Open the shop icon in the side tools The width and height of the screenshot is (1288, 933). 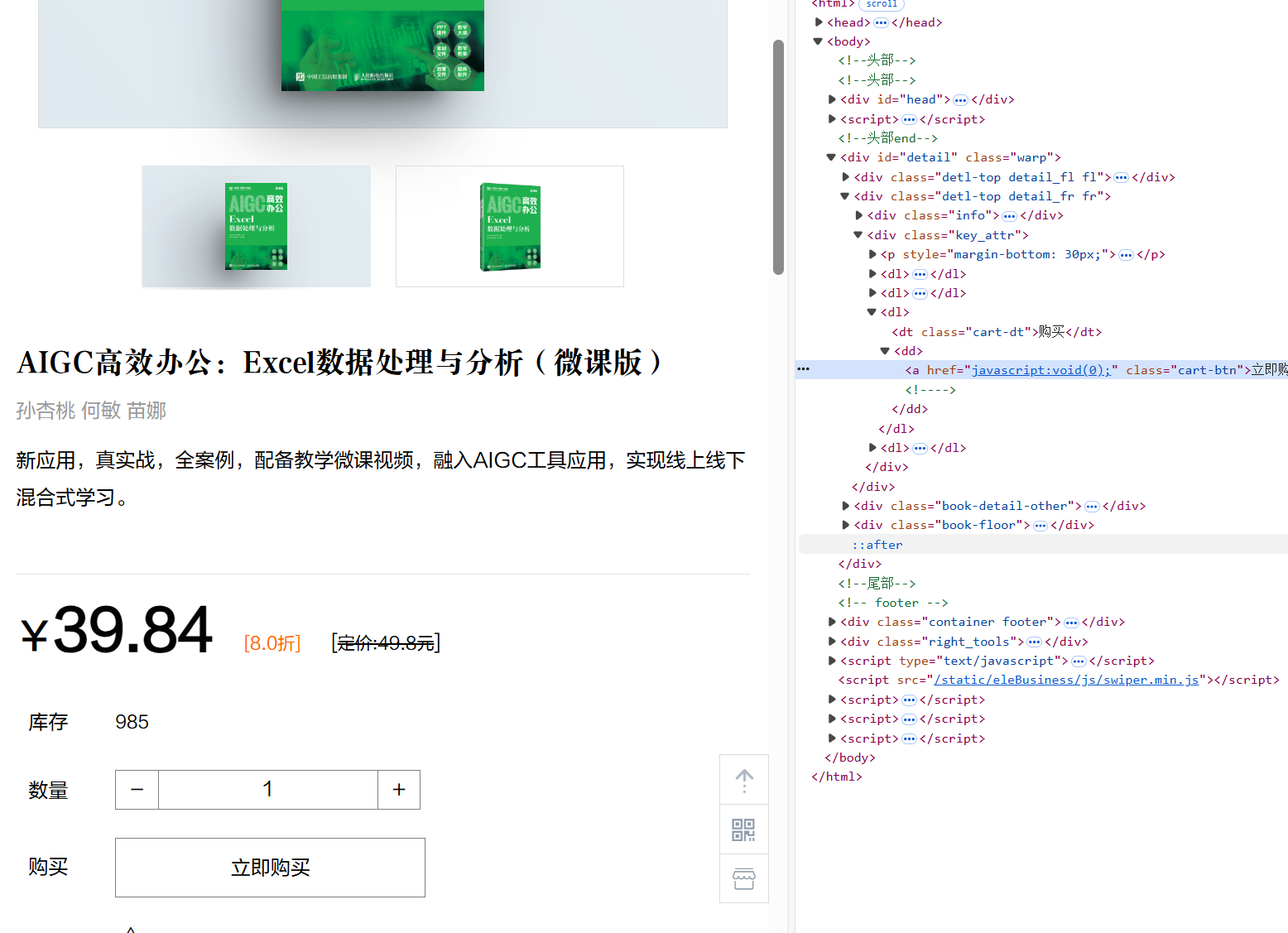coord(743,878)
